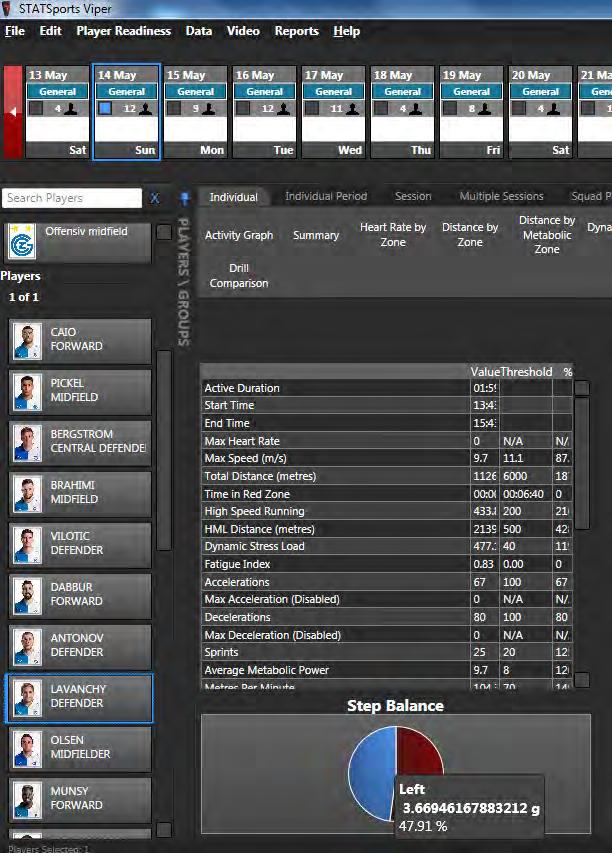Select the Offensiv midfield group
Image resolution: width=612 pixels, height=853 pixels.
pyautogui.click(x=79, y=243)
